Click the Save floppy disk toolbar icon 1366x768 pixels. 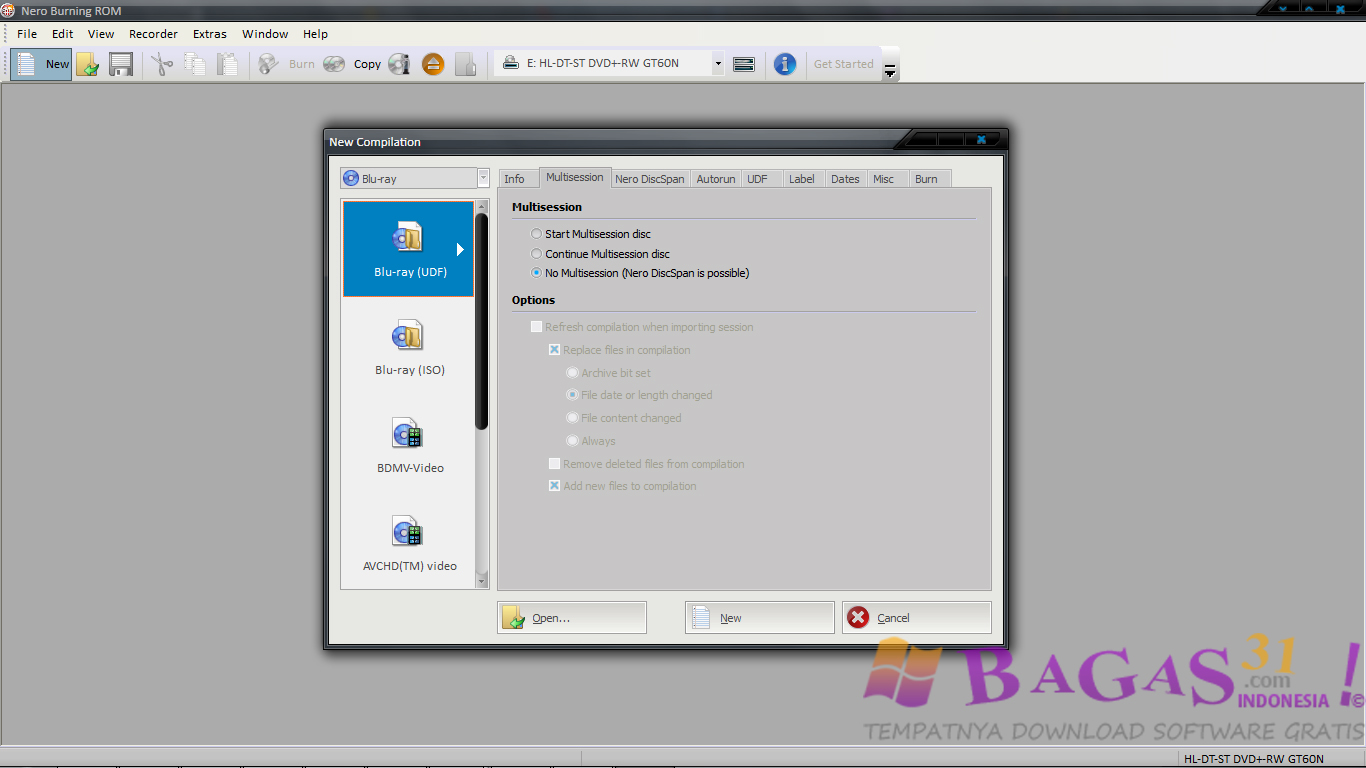coord(121,64)
